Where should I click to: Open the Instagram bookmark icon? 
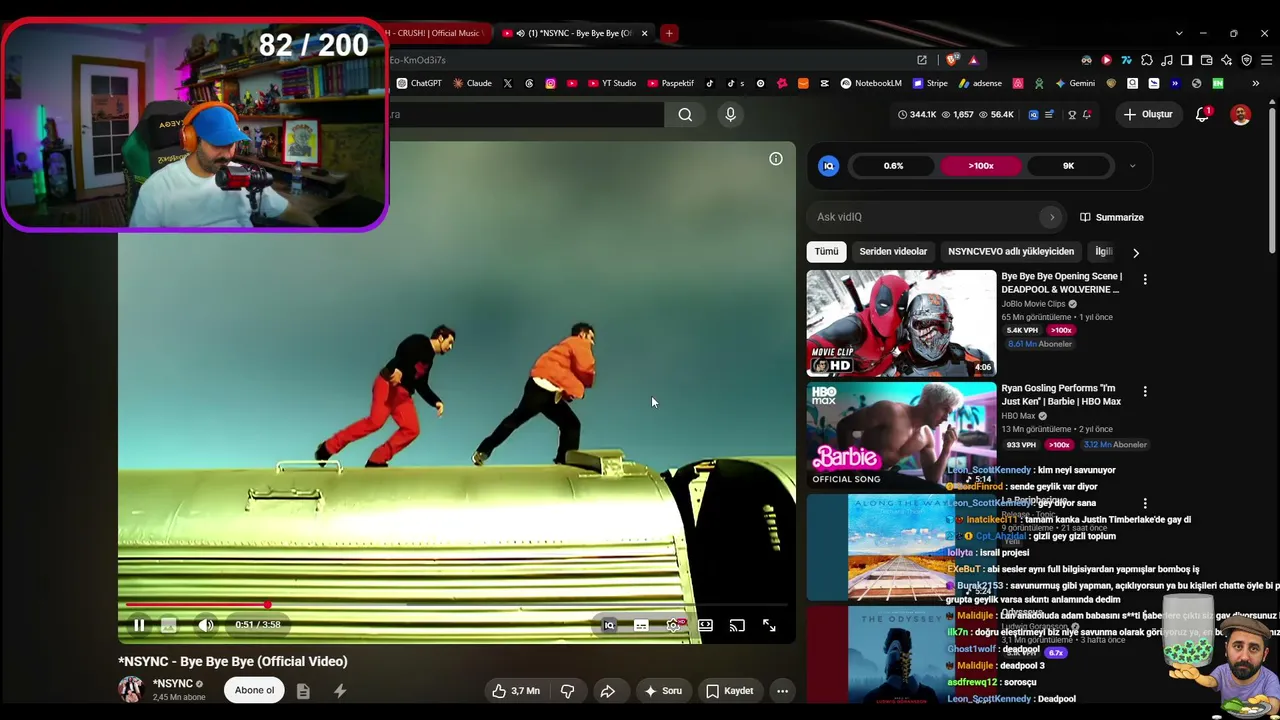550,83
